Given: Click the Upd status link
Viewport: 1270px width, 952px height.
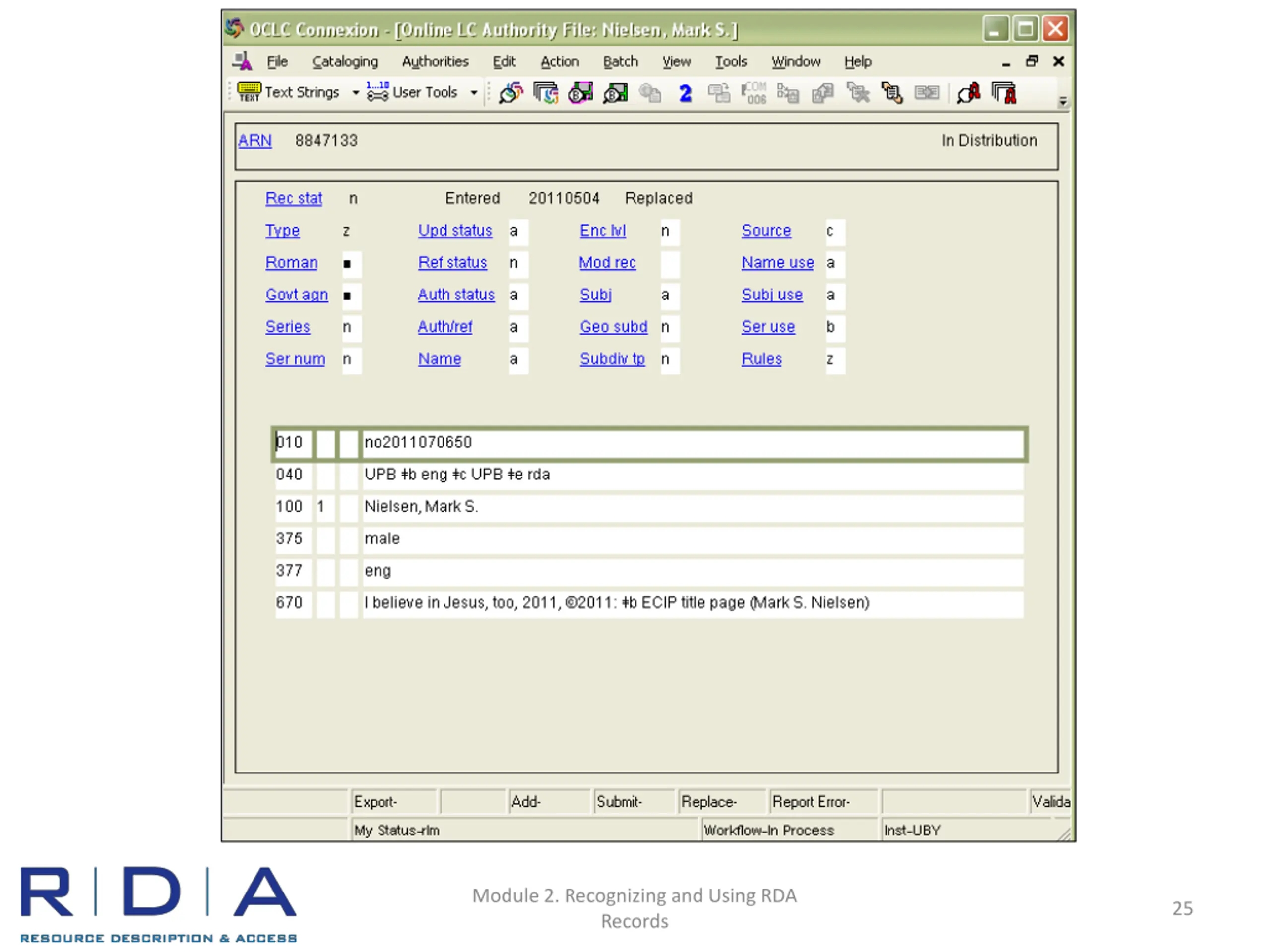Looking at the screenshot, I should pyautogui.click(x=455, y=231).
